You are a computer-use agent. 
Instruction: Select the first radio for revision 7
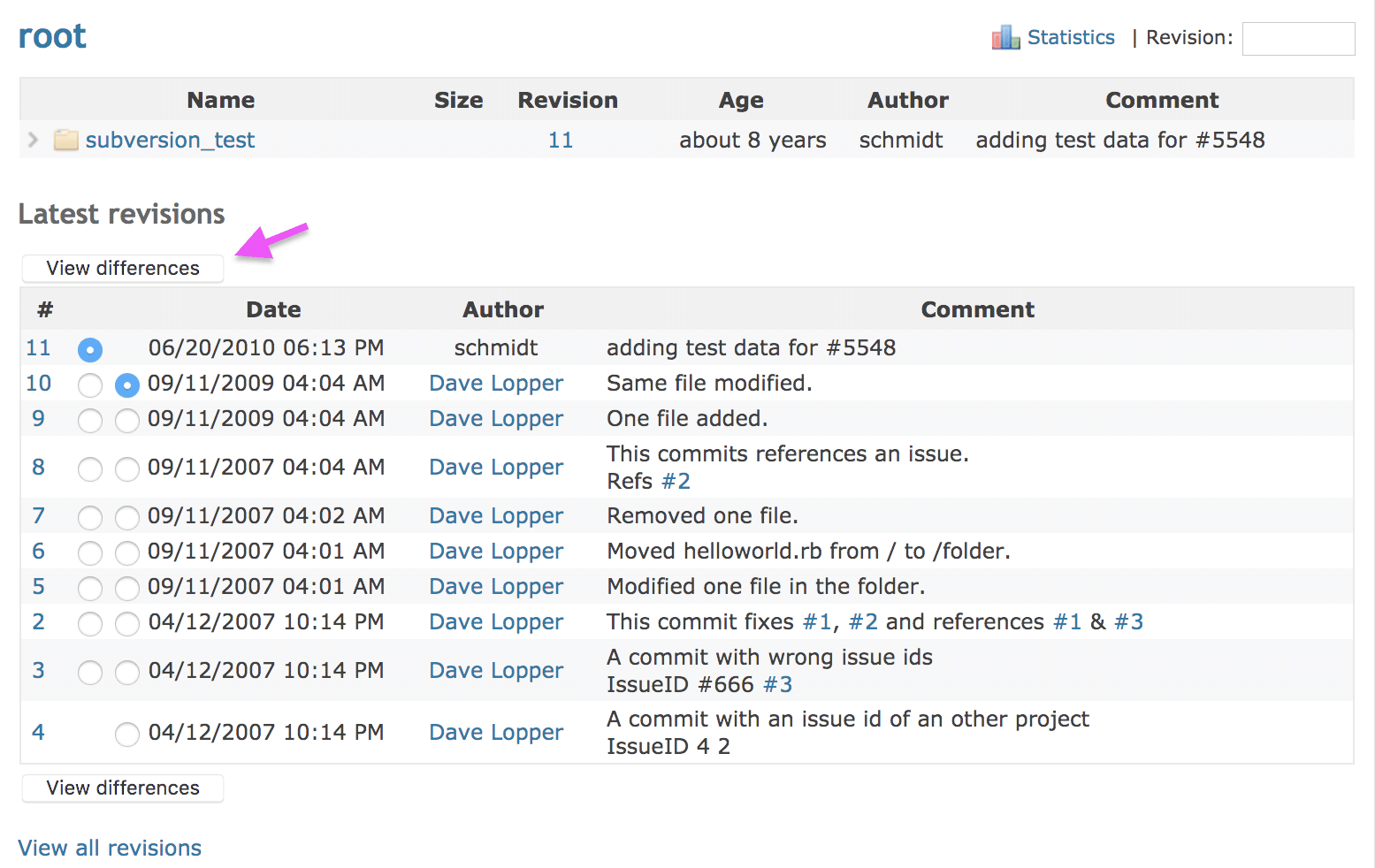[x=90, y=518]
